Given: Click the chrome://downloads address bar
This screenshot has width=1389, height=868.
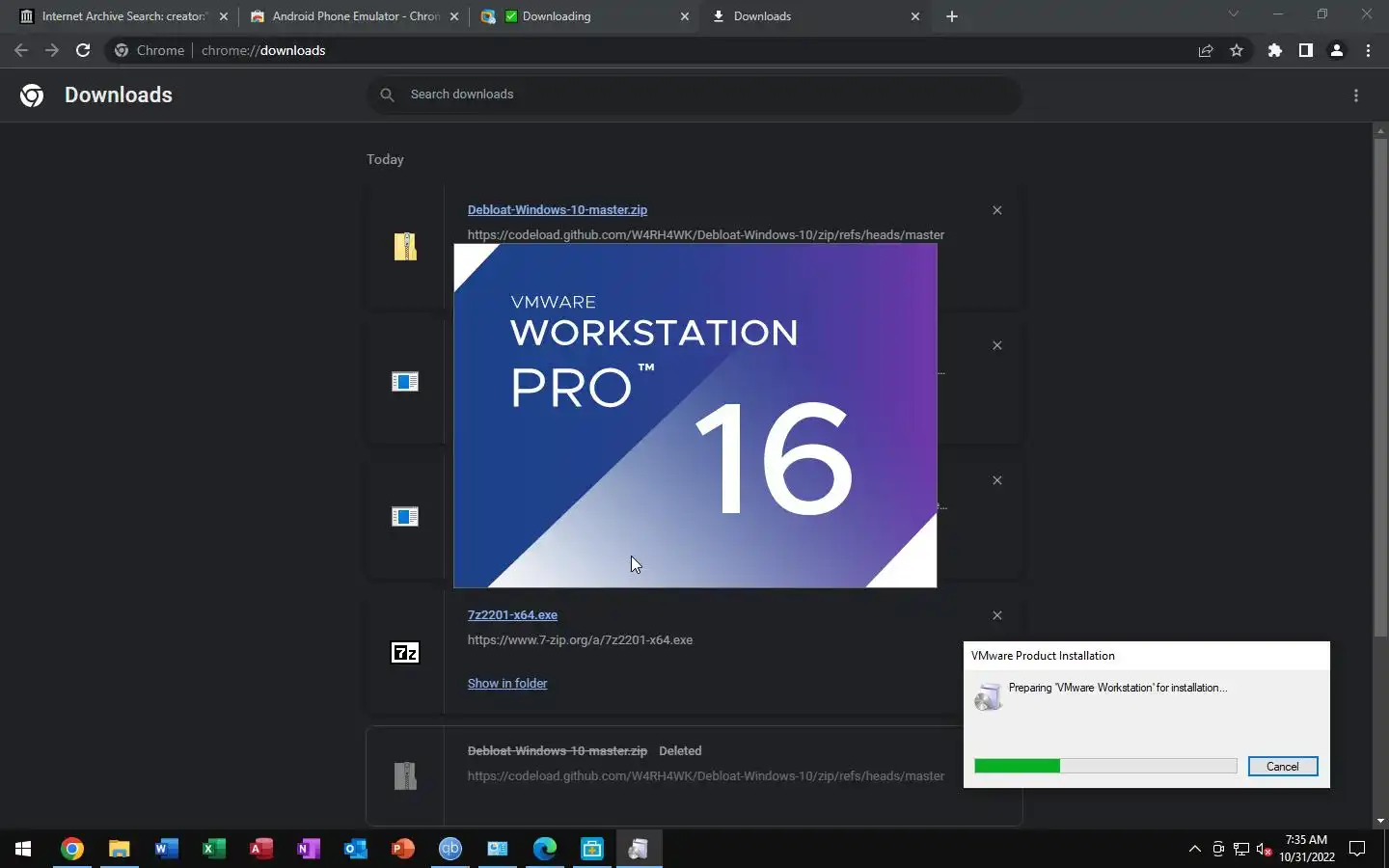Looking at the screenshot, I should coord(675,50).
